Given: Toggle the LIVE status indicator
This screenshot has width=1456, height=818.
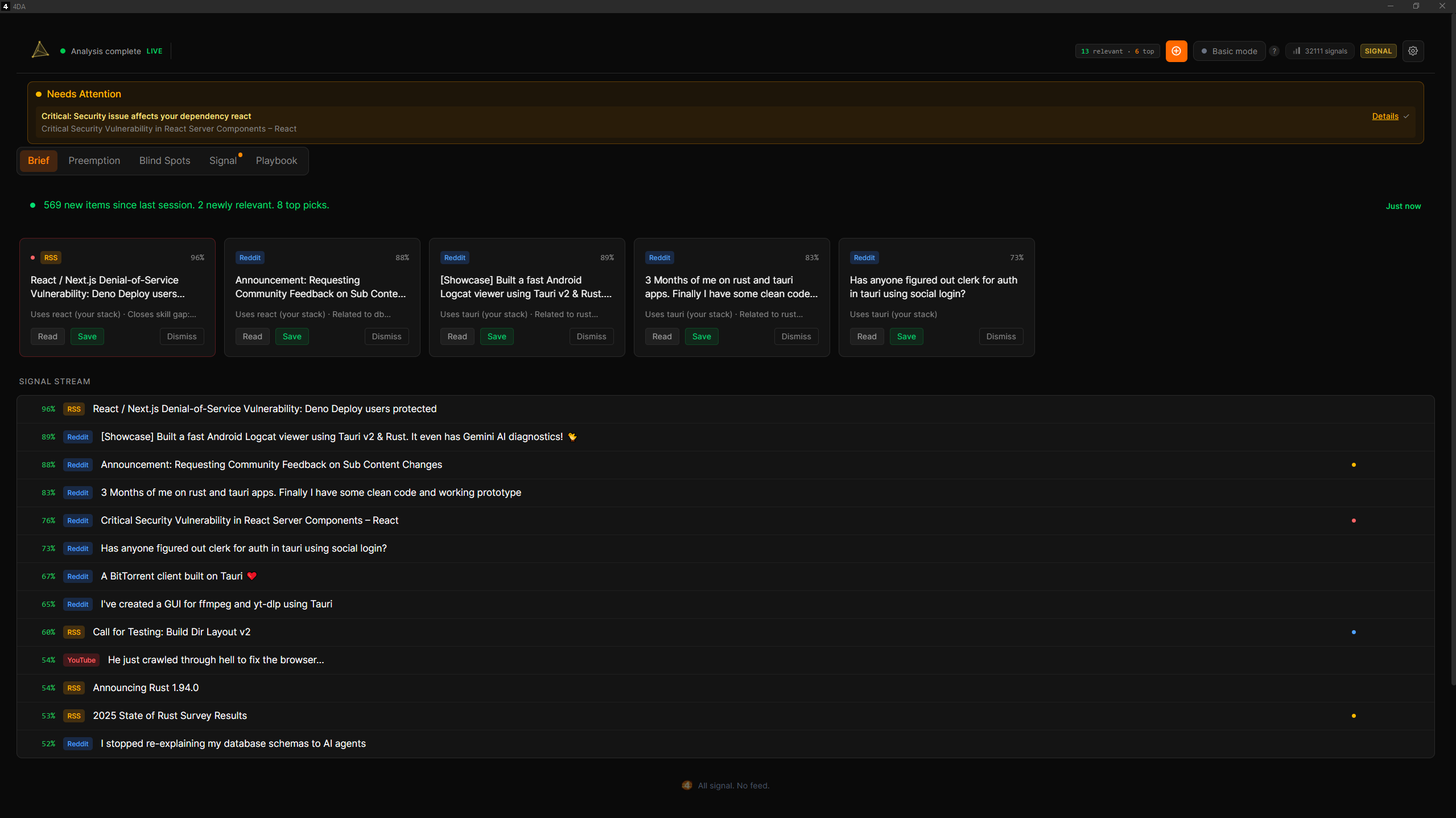Looking at the screenshot, I should pyautogui.click(x=154, y=51).
